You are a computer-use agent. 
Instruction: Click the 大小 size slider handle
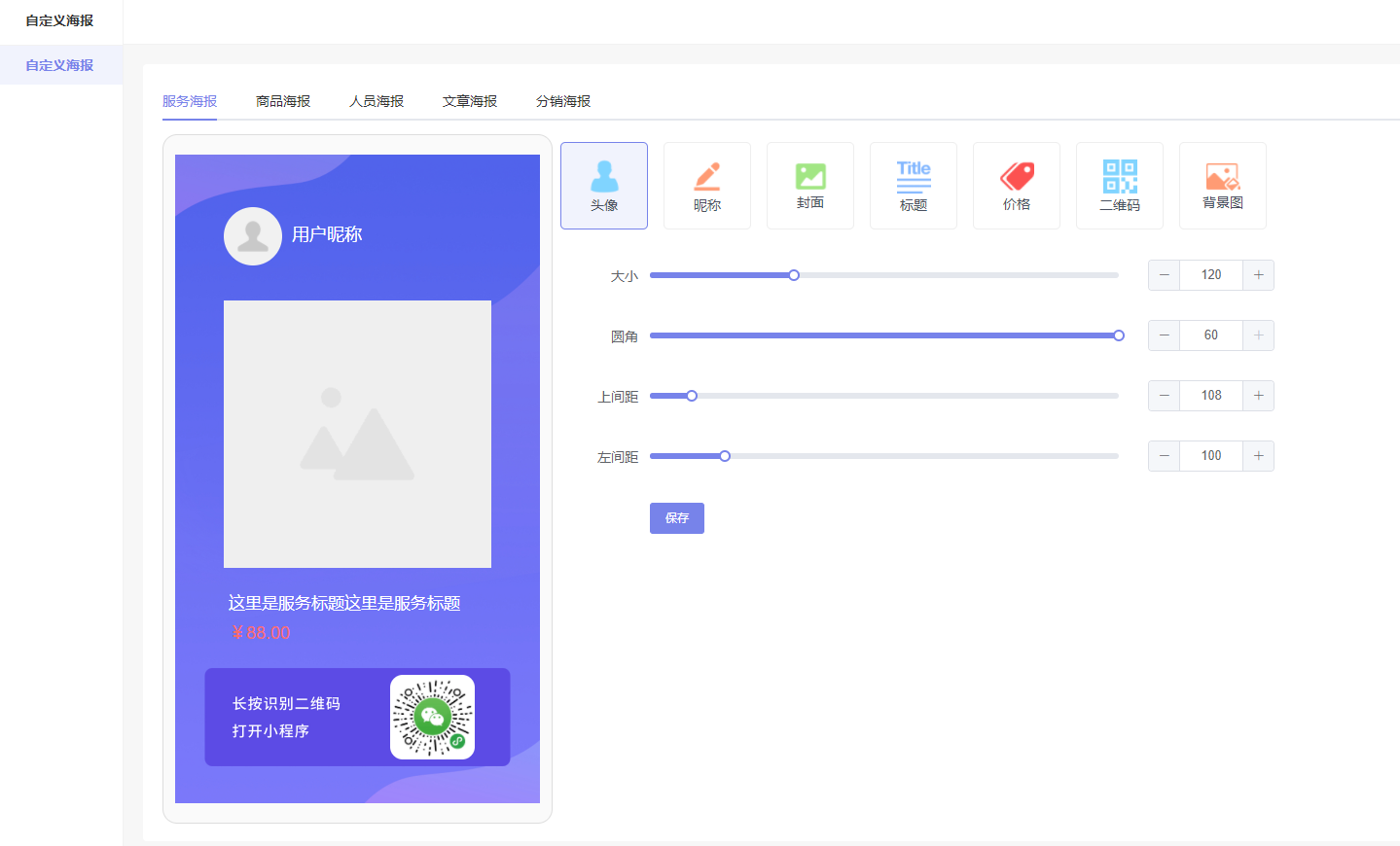pyautogui.click(x=794, y=275)
